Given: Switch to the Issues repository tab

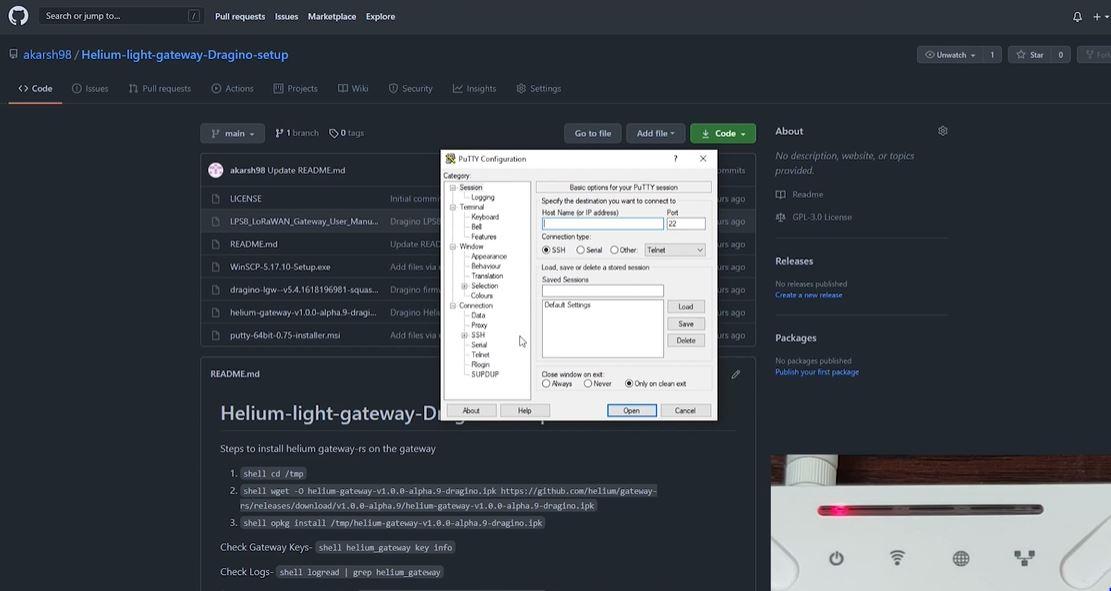Looking at the screenshot, I should (90, 89).
